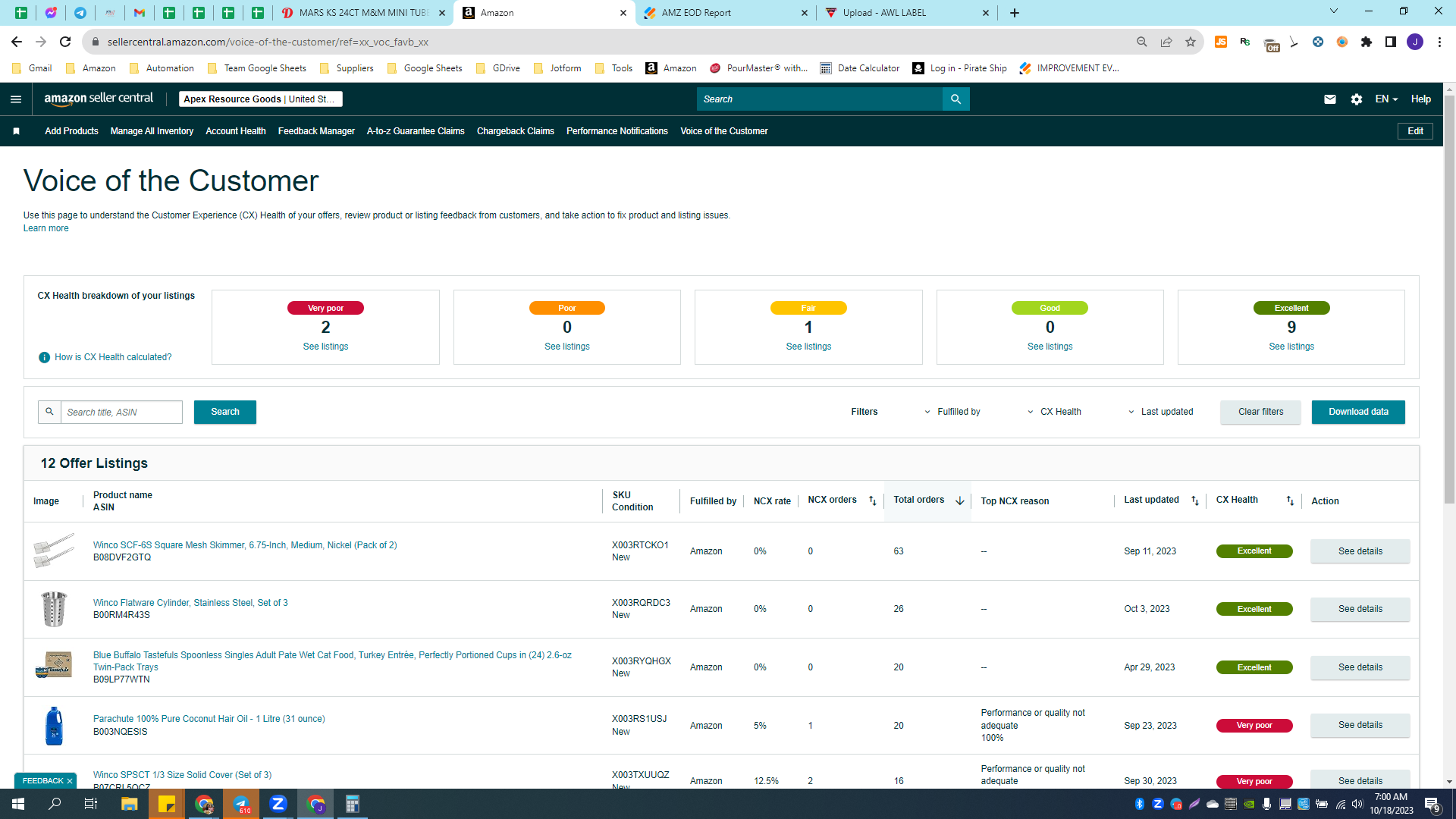Click the info icon beside CX Health calculated
The image size is (1456, 819).
(x=44, y=357)
